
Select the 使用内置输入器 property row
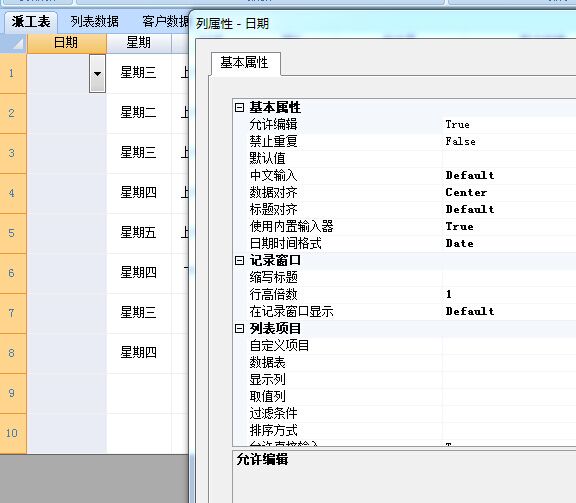point(411,226)
